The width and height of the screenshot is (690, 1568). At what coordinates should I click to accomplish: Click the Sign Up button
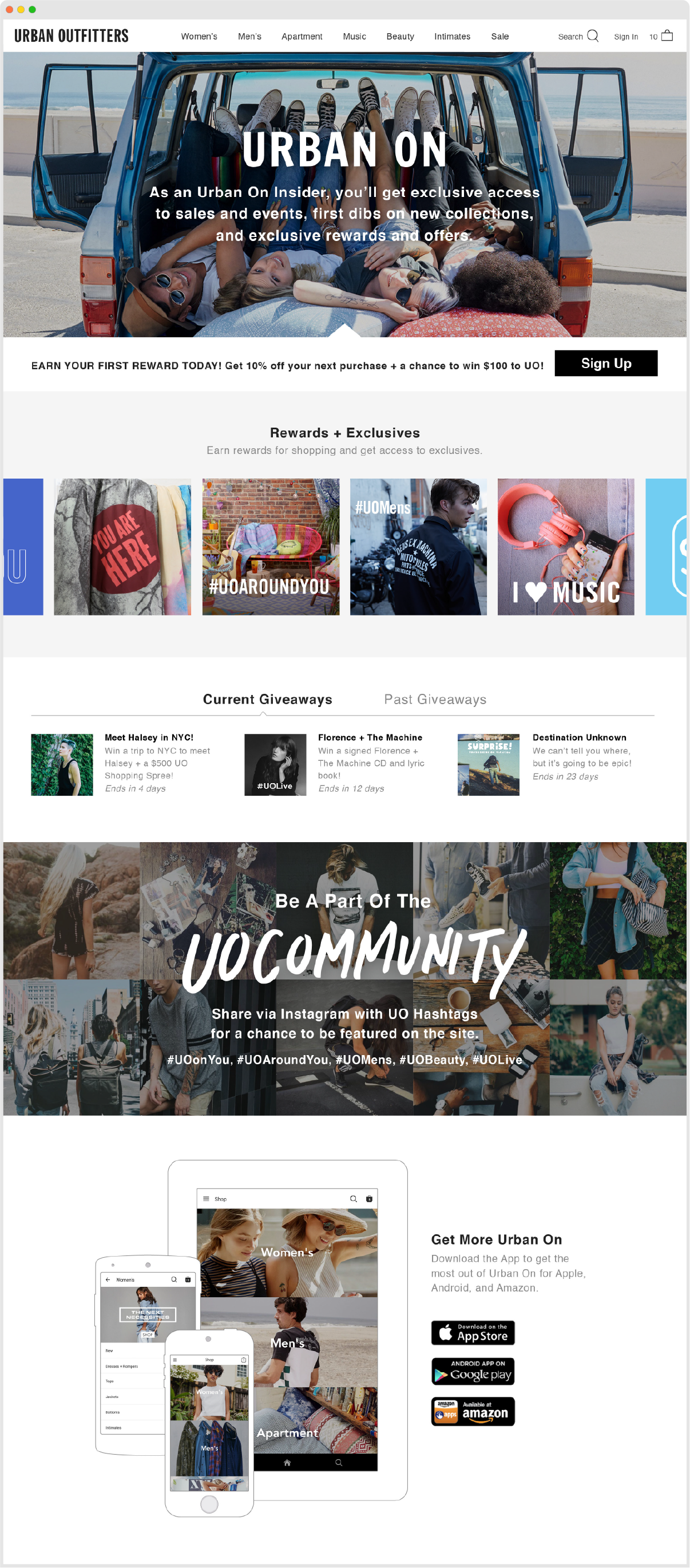pyautogui.click(x=606, y=364)
